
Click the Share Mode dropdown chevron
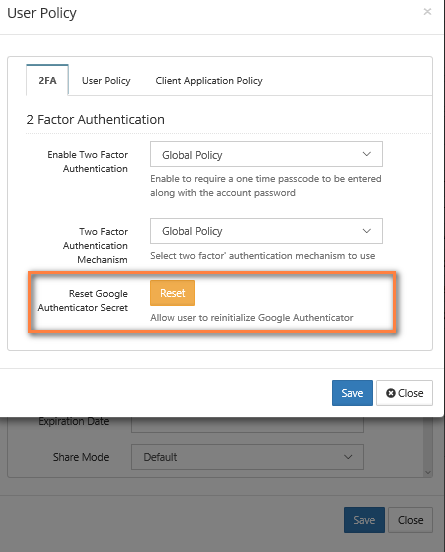tap(348, 457)
